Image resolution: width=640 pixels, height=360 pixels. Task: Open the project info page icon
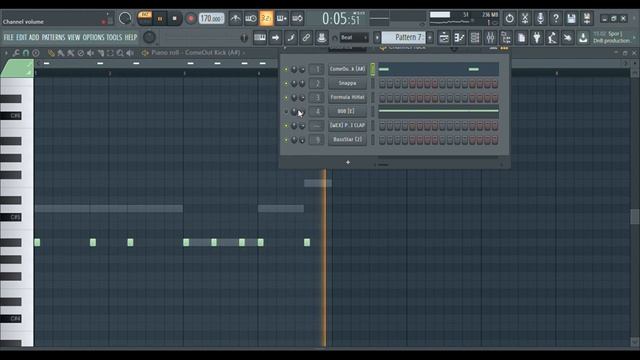[521, 38]
